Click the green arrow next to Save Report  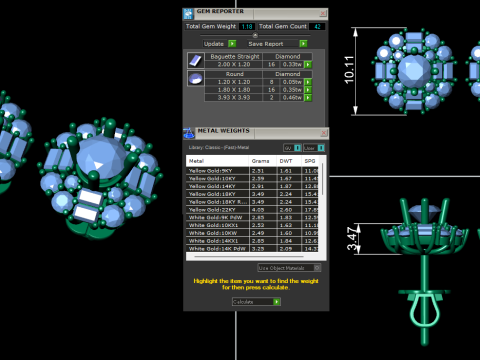pos(303,44)
